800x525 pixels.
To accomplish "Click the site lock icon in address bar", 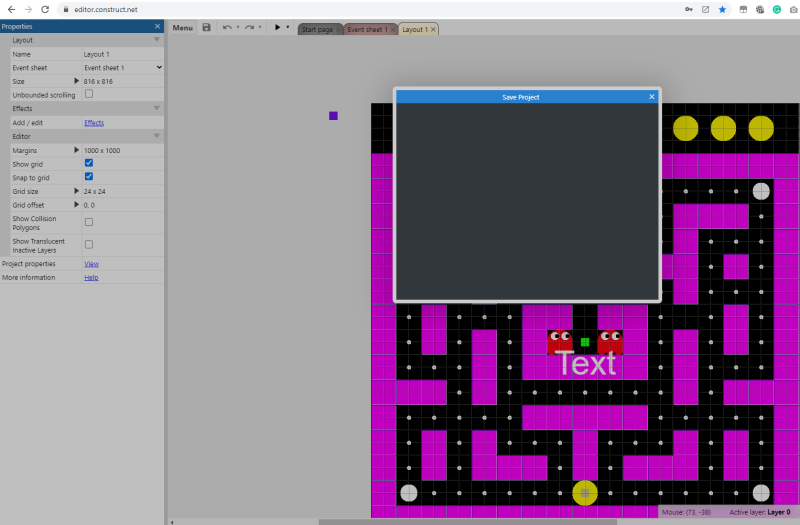I will click(65, 9).
